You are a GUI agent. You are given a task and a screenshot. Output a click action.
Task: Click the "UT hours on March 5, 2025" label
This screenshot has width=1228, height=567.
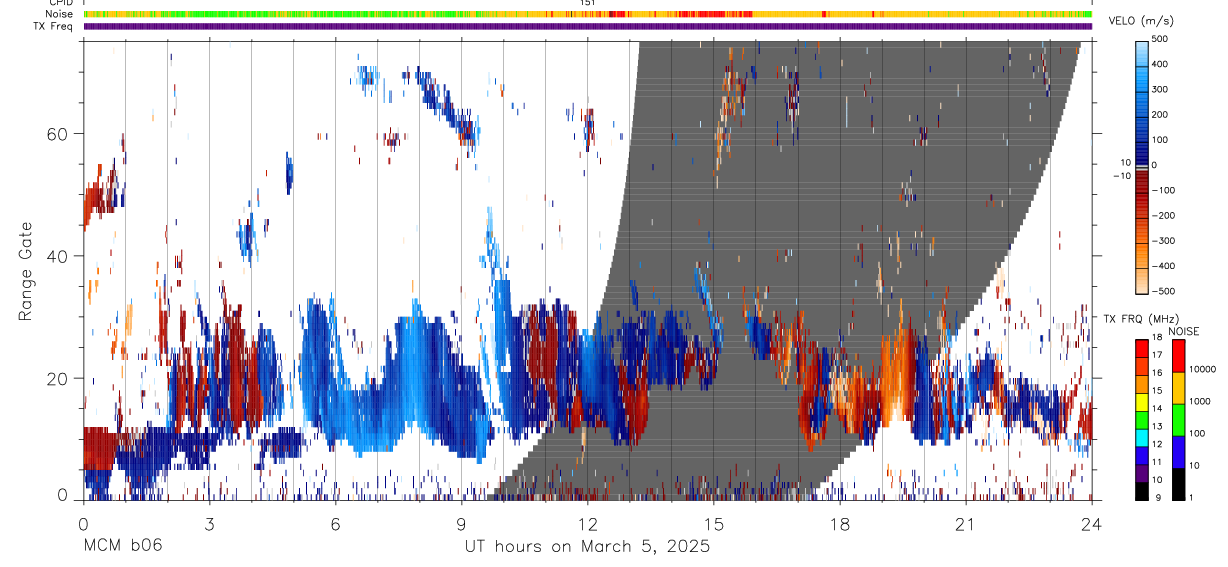[x=587, y=546]
